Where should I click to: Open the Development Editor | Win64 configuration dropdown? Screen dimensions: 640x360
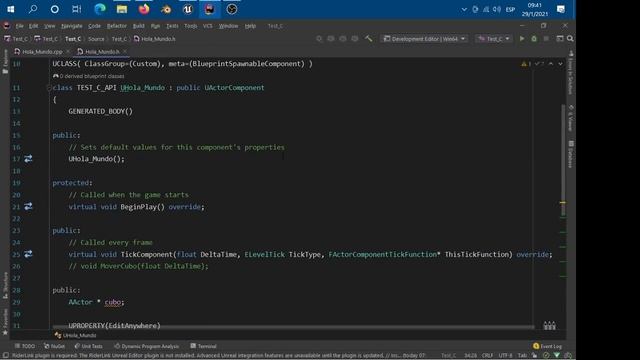(x=424, y=39)
